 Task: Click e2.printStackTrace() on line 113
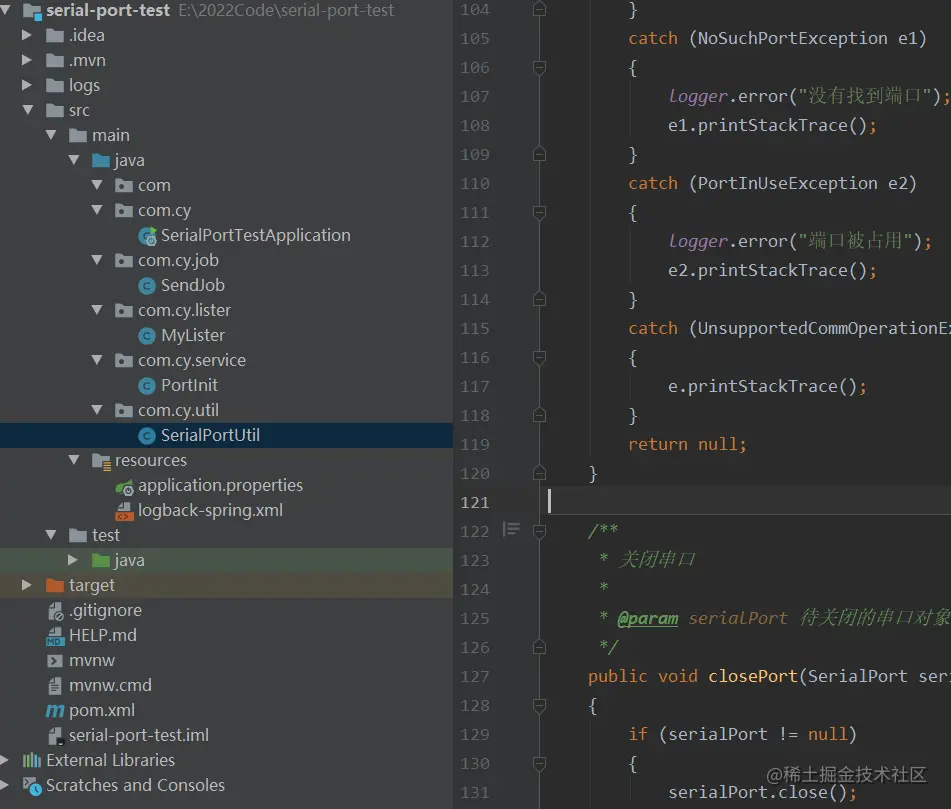[x=767, y=270]
